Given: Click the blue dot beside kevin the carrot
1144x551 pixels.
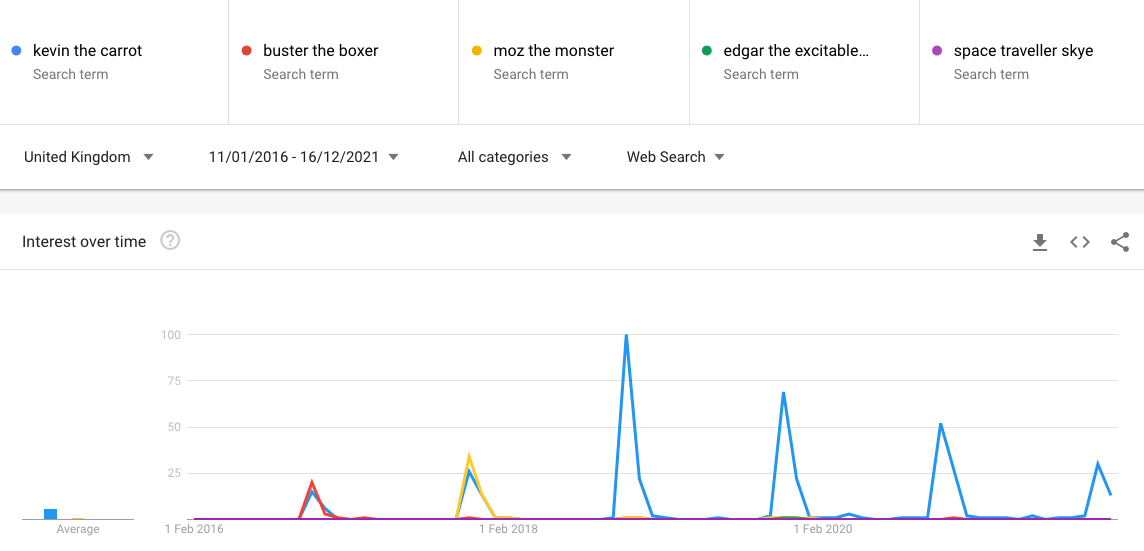Looking at the screenshot, I should click(x=16, y=51).
